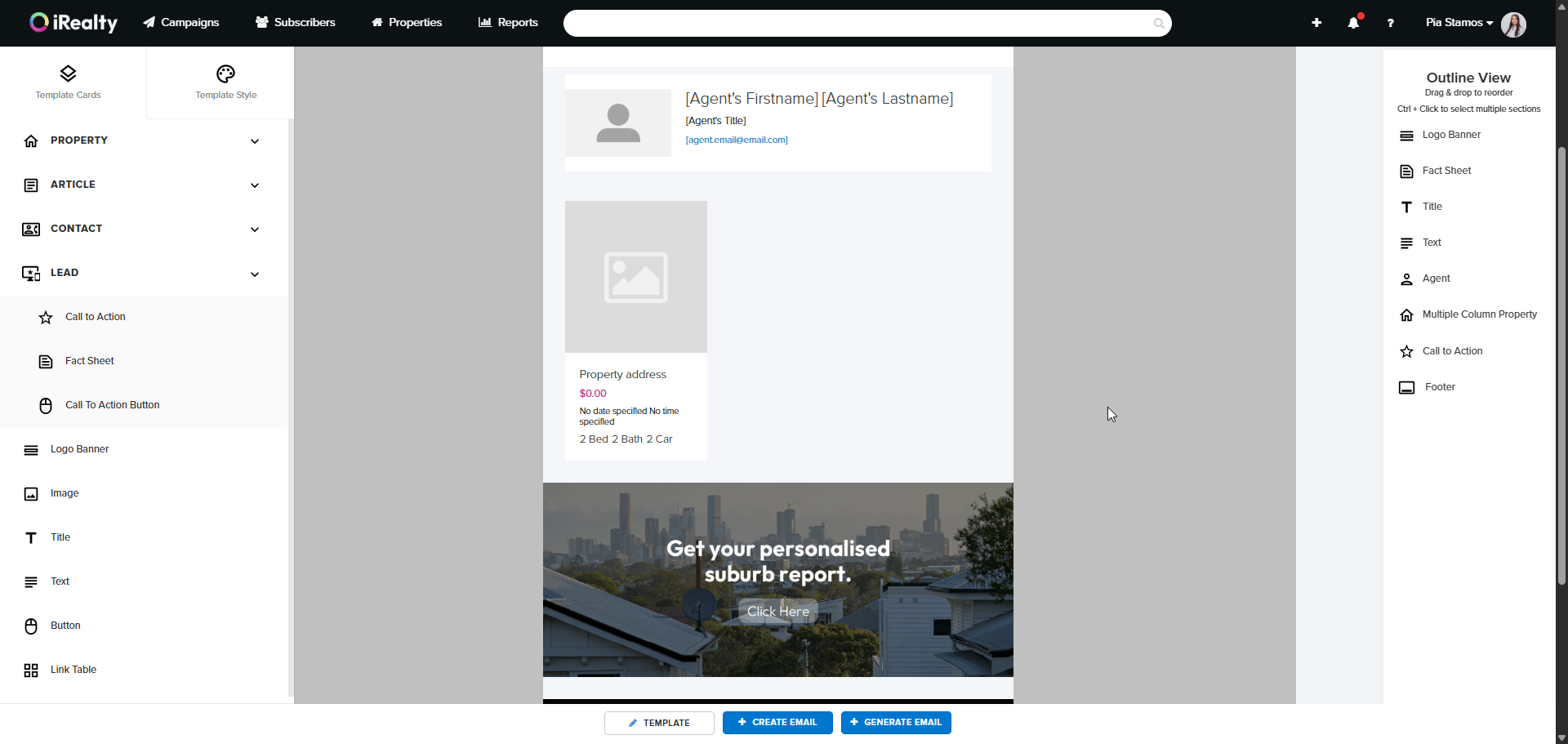Viewport: 1568px width, 744px height.
Task: Click the notification bell icon
Action: 1353,23
